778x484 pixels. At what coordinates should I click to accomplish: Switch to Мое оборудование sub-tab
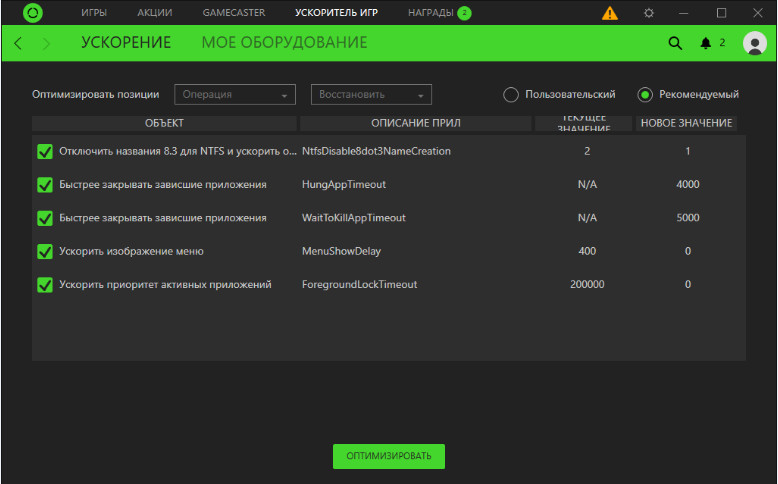[x=284, y=43]
